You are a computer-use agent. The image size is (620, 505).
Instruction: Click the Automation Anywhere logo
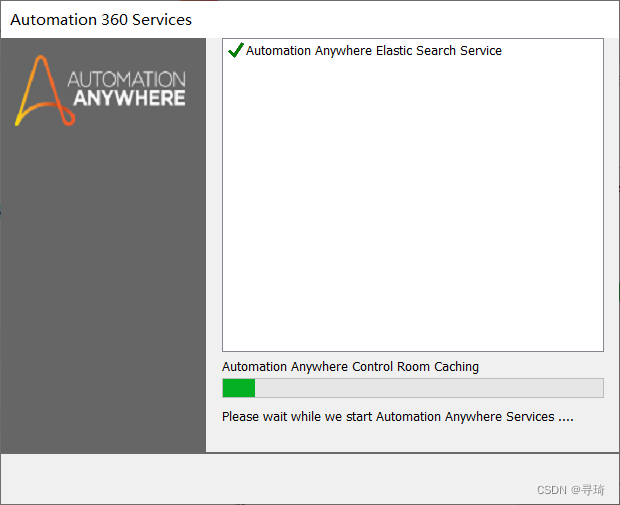click(x=100, y=91)
